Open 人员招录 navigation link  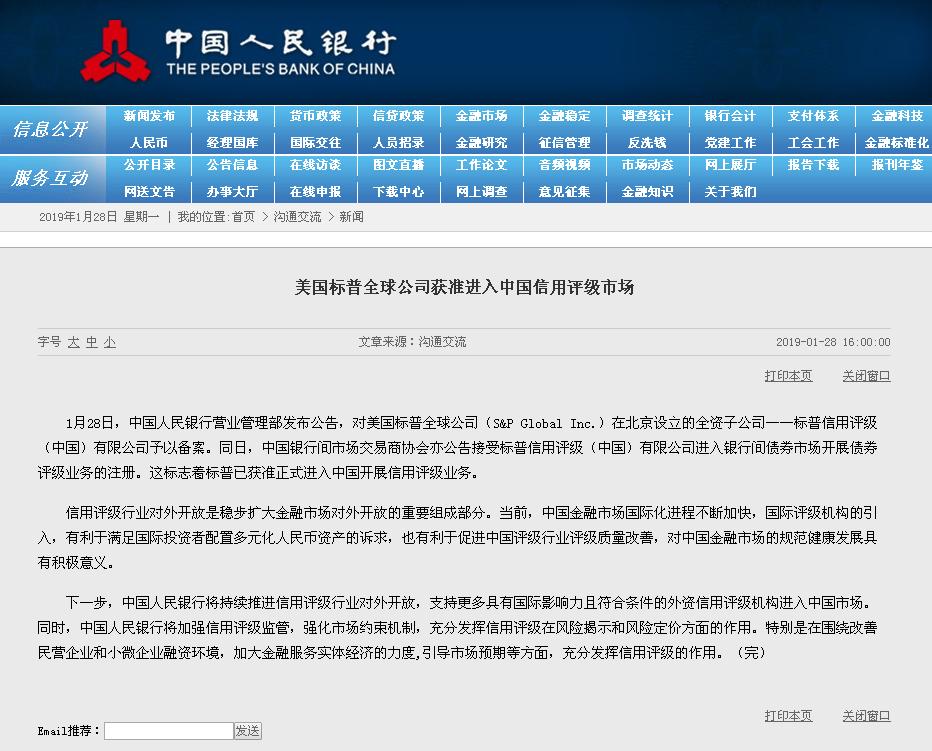coord(398,143)
